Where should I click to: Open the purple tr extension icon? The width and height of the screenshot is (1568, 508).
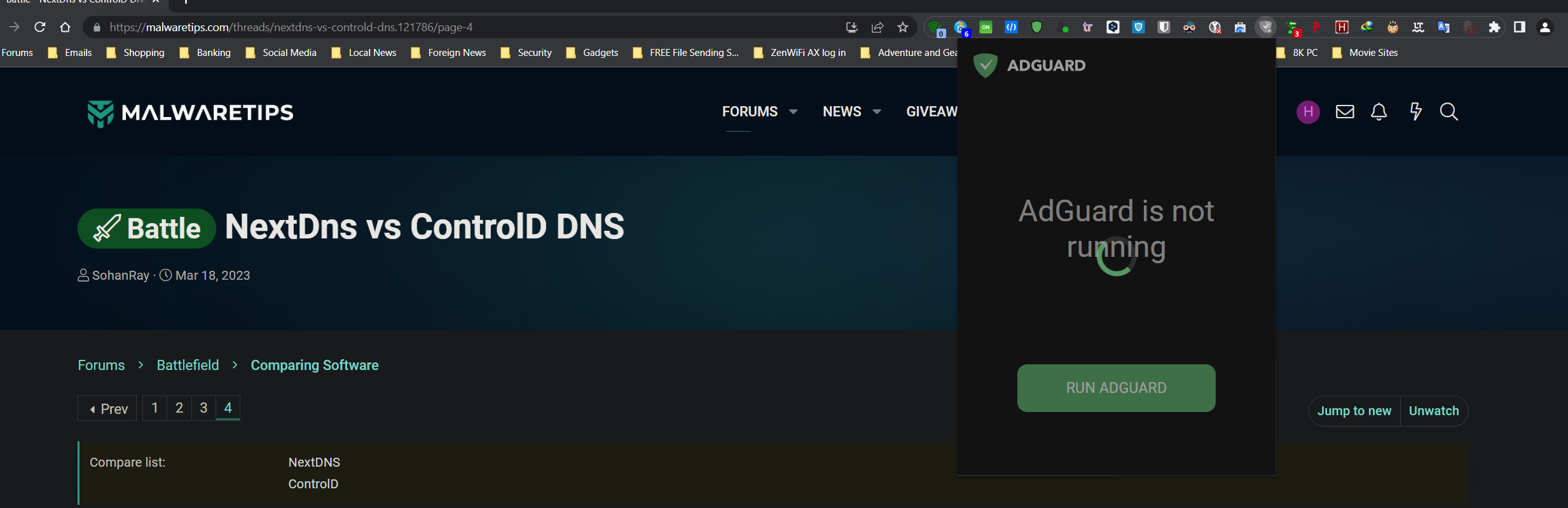point(1087,27)
